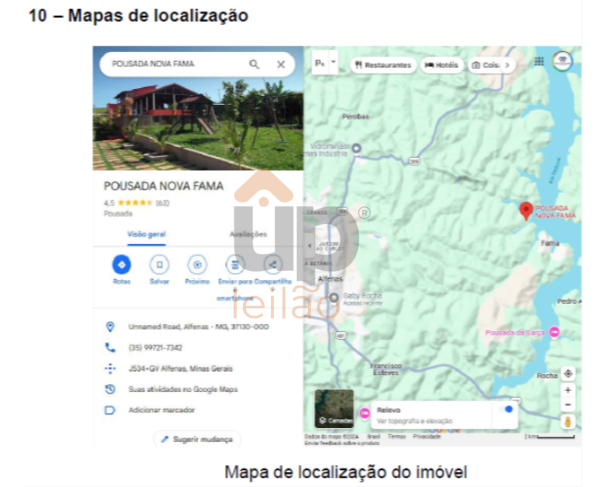Click the Termos footer link

click(397, 436)
